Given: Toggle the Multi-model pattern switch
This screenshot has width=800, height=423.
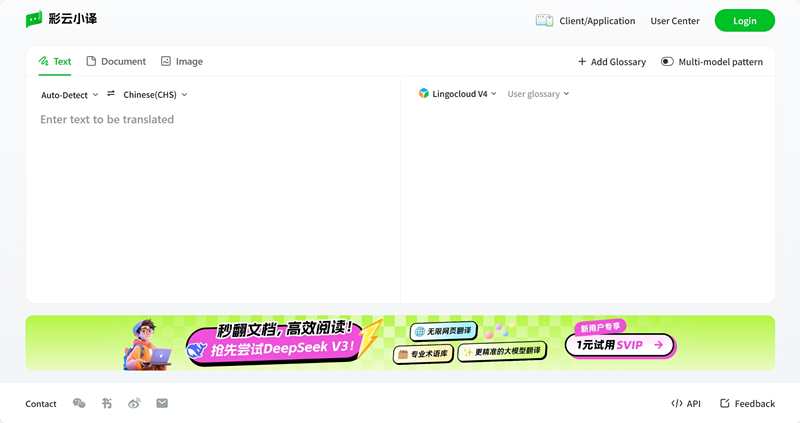Looking at the screenshot, I should pyautogui.click(x=667, y=61).
